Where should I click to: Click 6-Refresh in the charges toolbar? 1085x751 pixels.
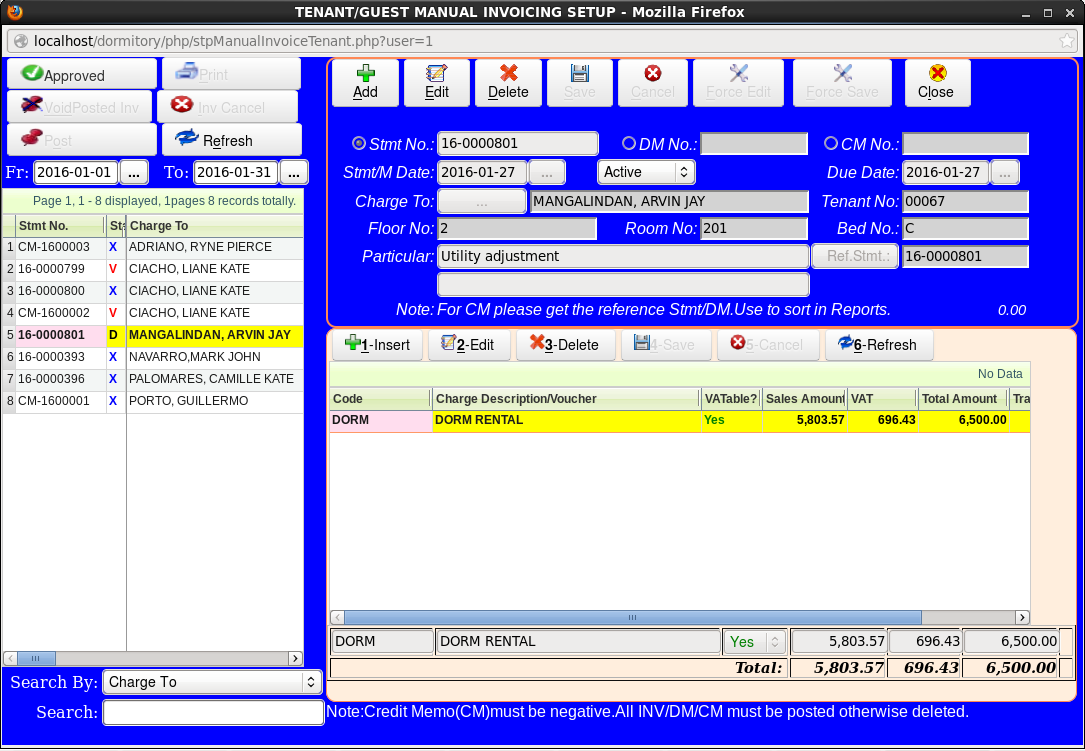[x=878, y=345]
